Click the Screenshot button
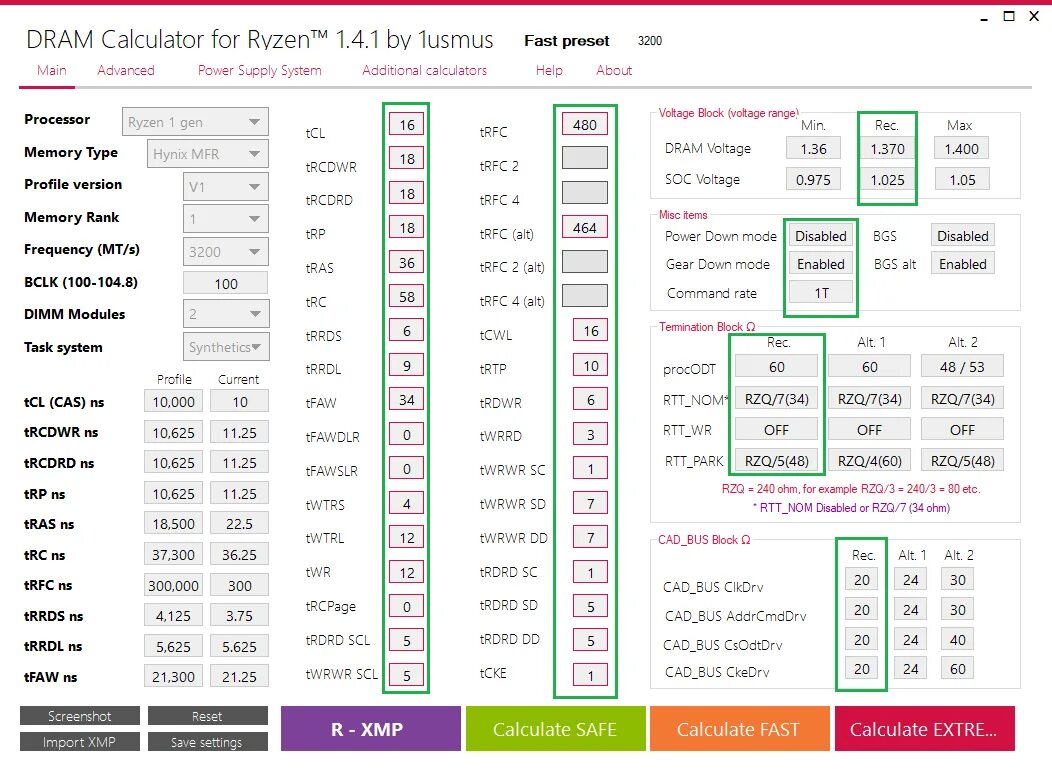The width and height of the screenshot is (1052, 771). point(79,715)
